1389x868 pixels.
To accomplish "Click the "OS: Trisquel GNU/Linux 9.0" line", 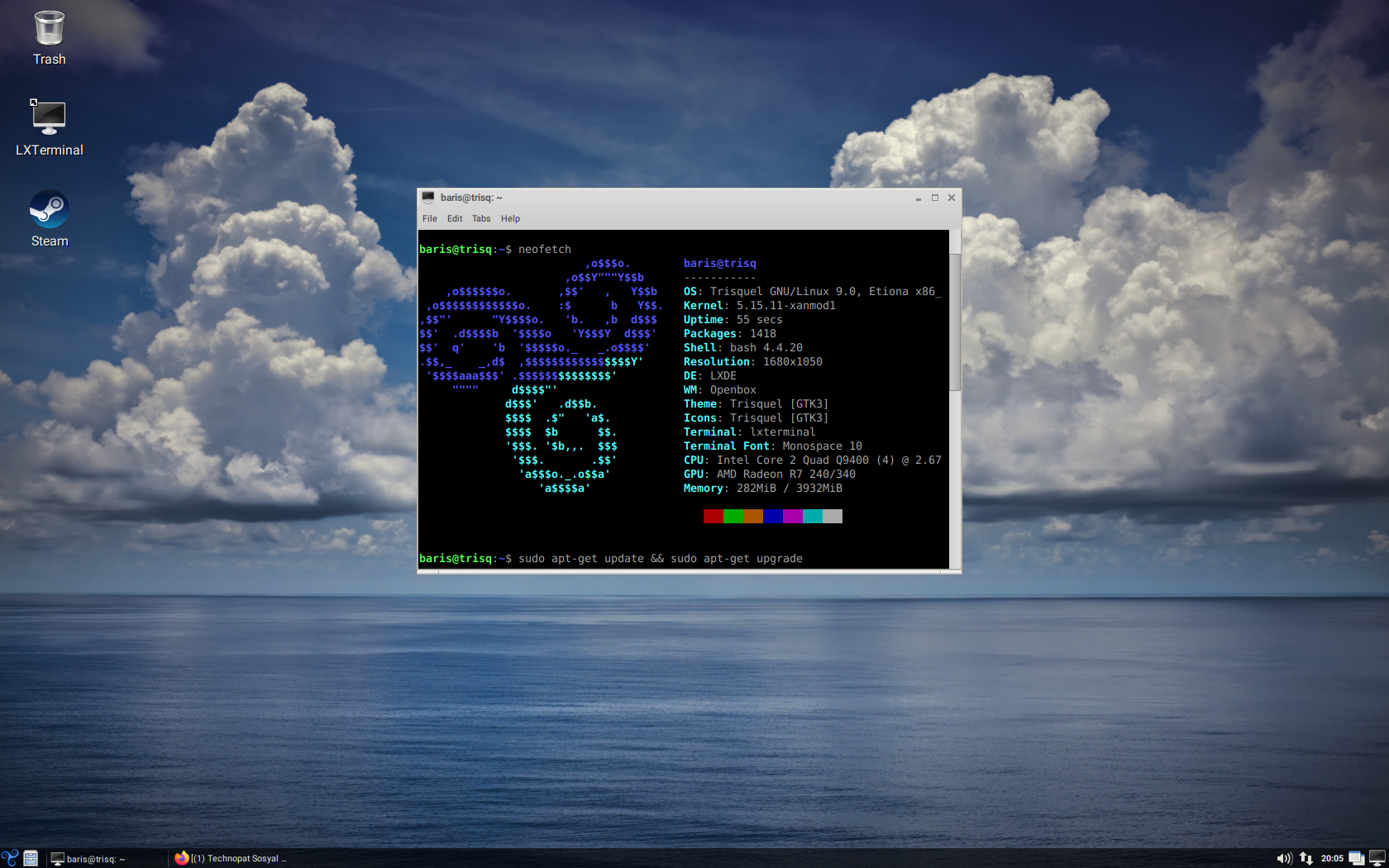I will click(813, 292).
